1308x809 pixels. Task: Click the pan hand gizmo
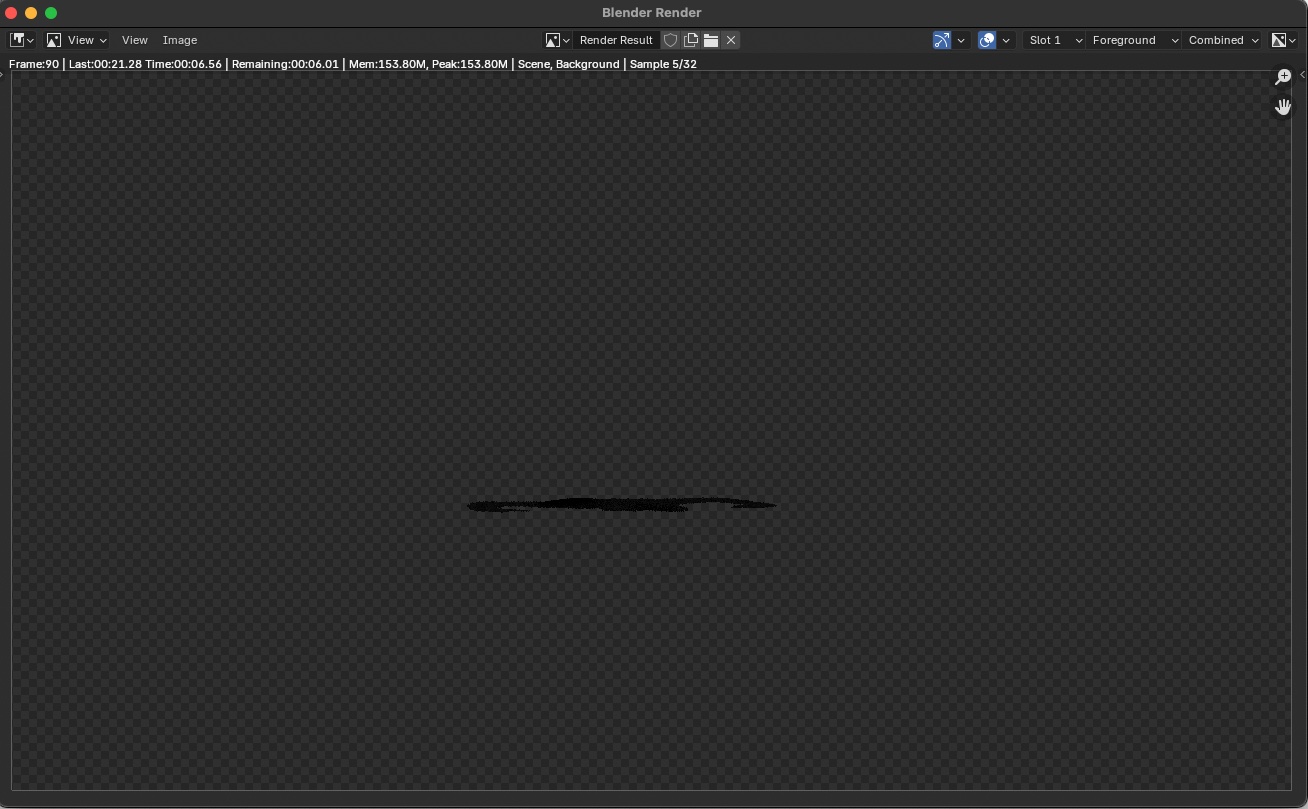pyautogui.click(x=1283, y=106)
